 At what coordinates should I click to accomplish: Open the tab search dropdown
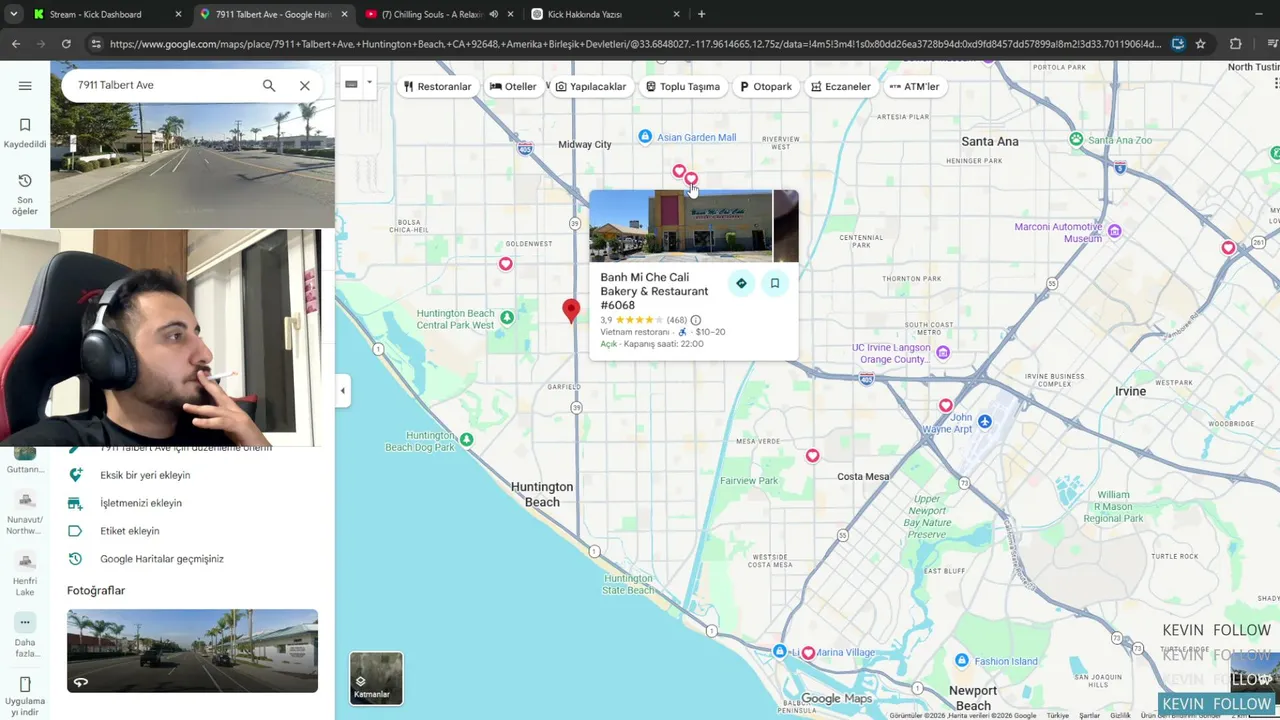tap(13, 14)
